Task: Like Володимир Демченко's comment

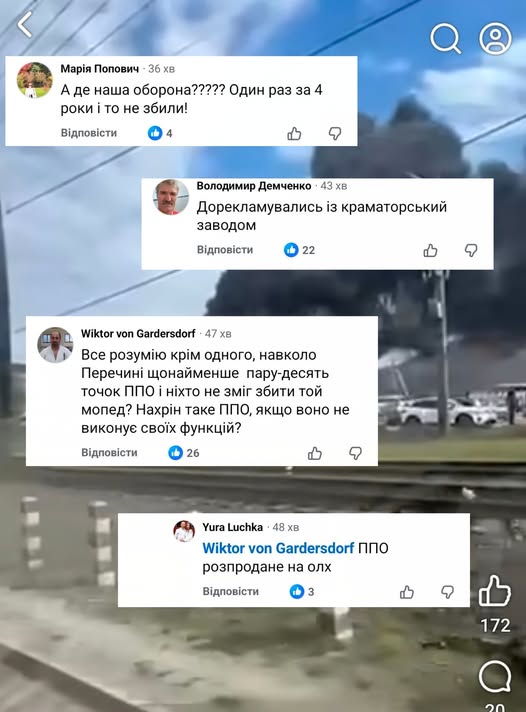Action: [x=430, y=250]
